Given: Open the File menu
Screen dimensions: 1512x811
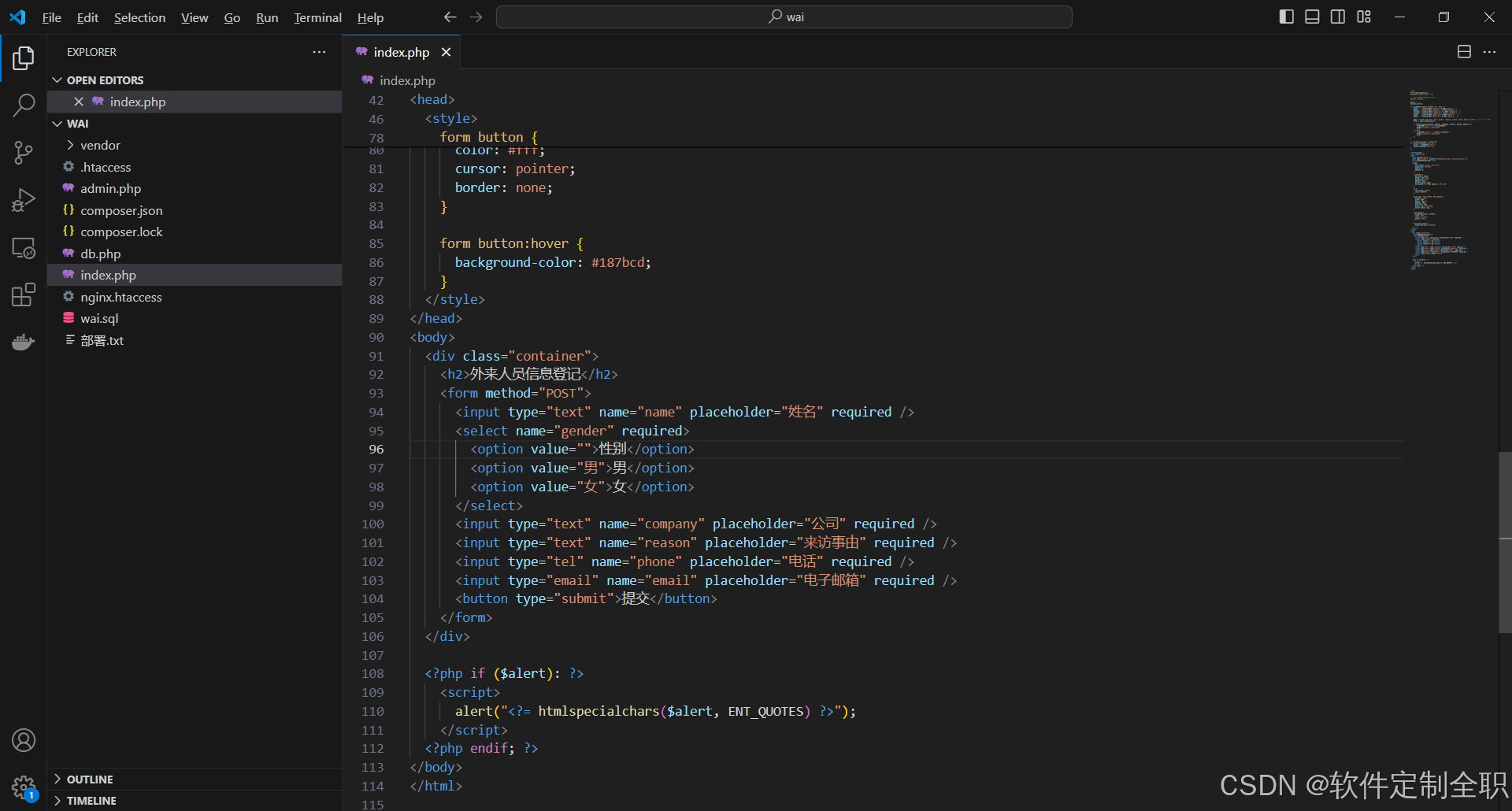Looking at the screenshot, I should [51, 17].
